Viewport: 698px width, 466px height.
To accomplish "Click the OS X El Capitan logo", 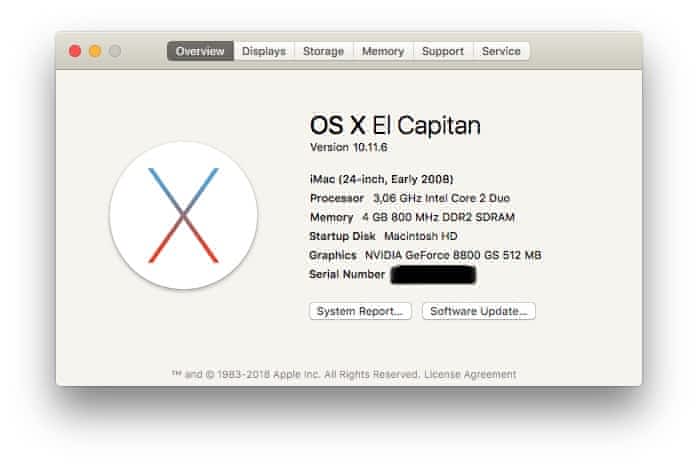I will coord(183,215).
